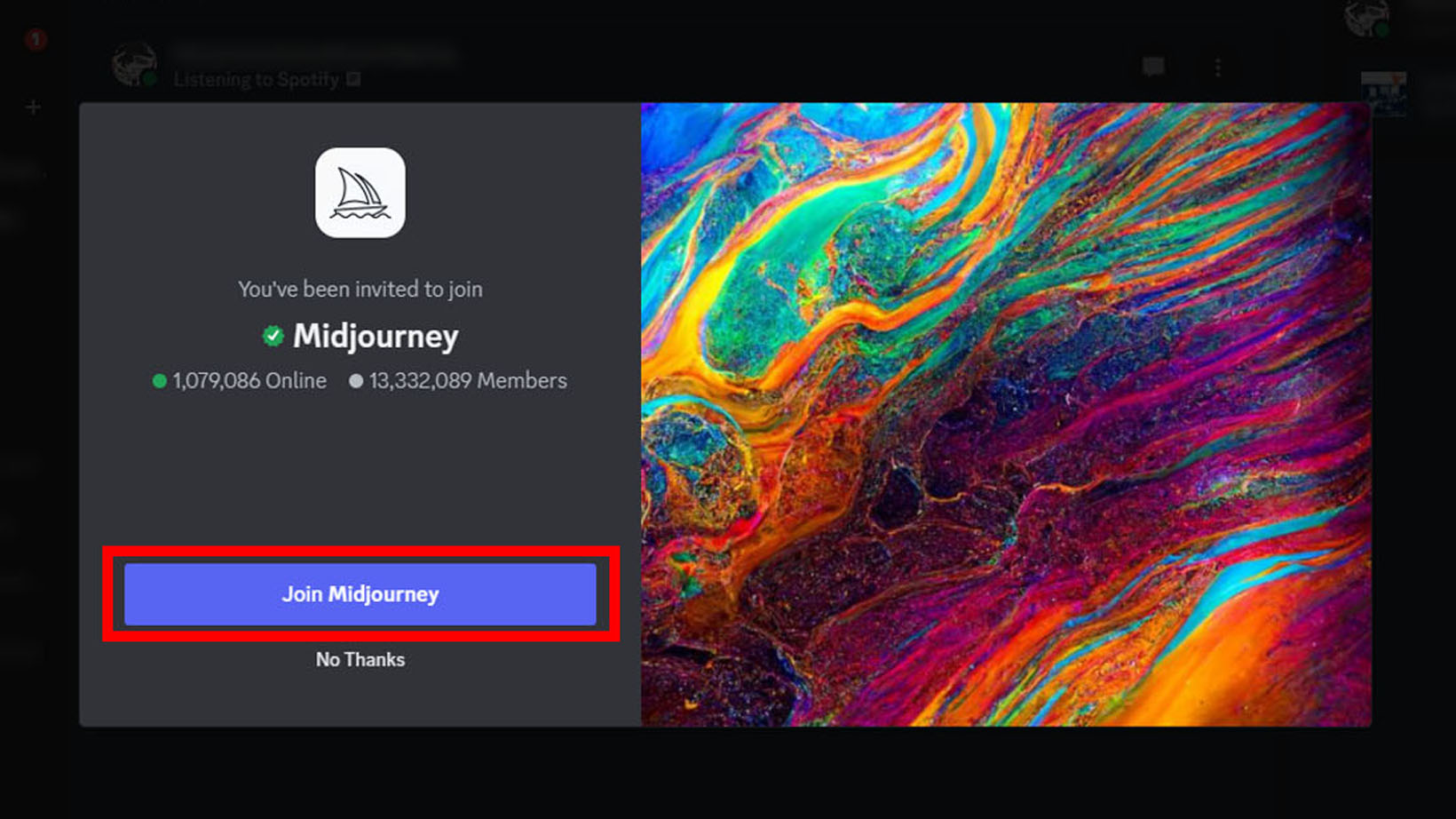
Task: Click 'You've been invited to join' text
Action: pos(360,289)
